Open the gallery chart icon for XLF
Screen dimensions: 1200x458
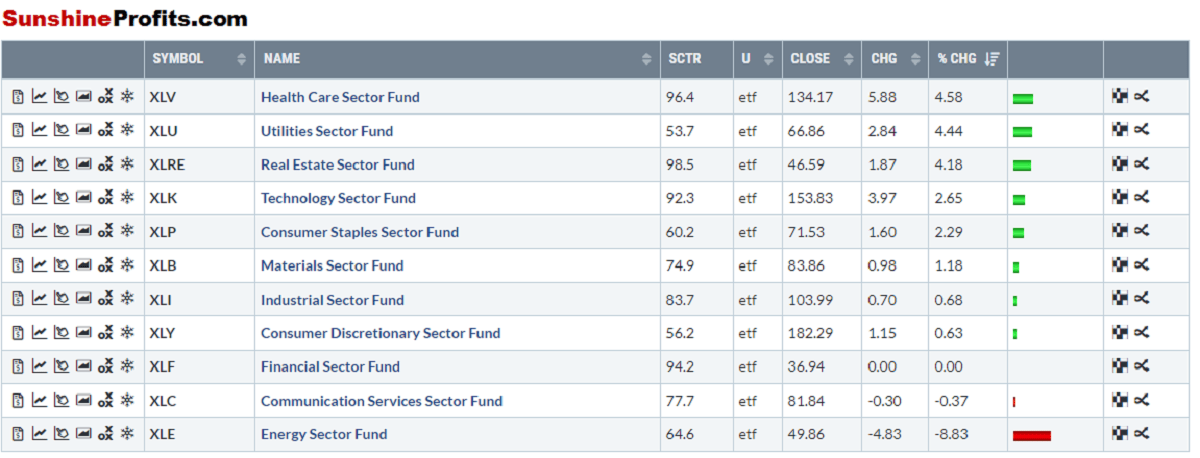click(x=61, y=367)
